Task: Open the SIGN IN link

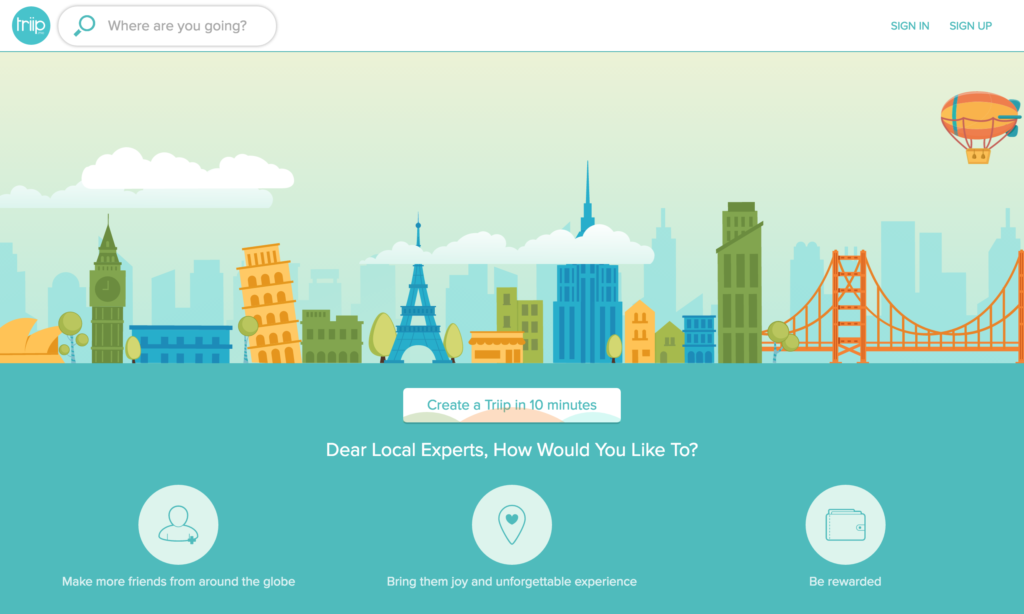Action: point(910,26)
